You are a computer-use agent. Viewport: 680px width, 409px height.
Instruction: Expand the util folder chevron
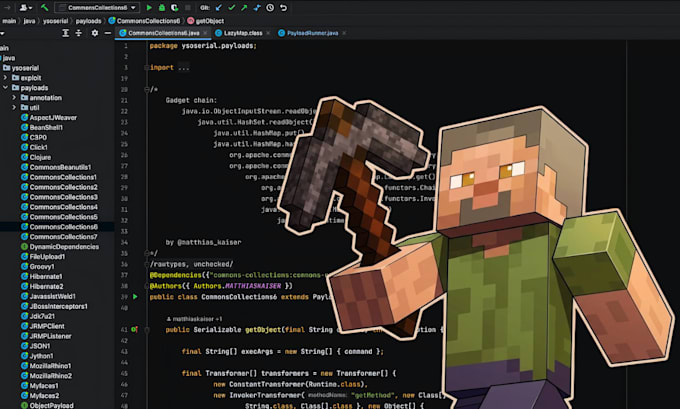click(x=14, y=108)
